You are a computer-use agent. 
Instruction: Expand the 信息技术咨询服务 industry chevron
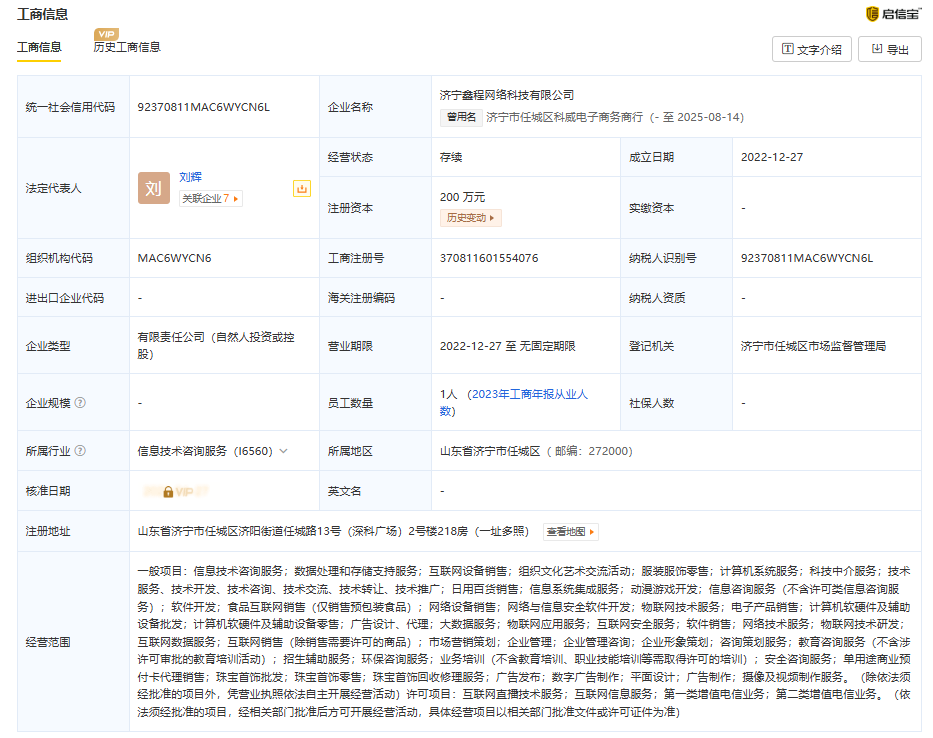(x=283, y=451)
